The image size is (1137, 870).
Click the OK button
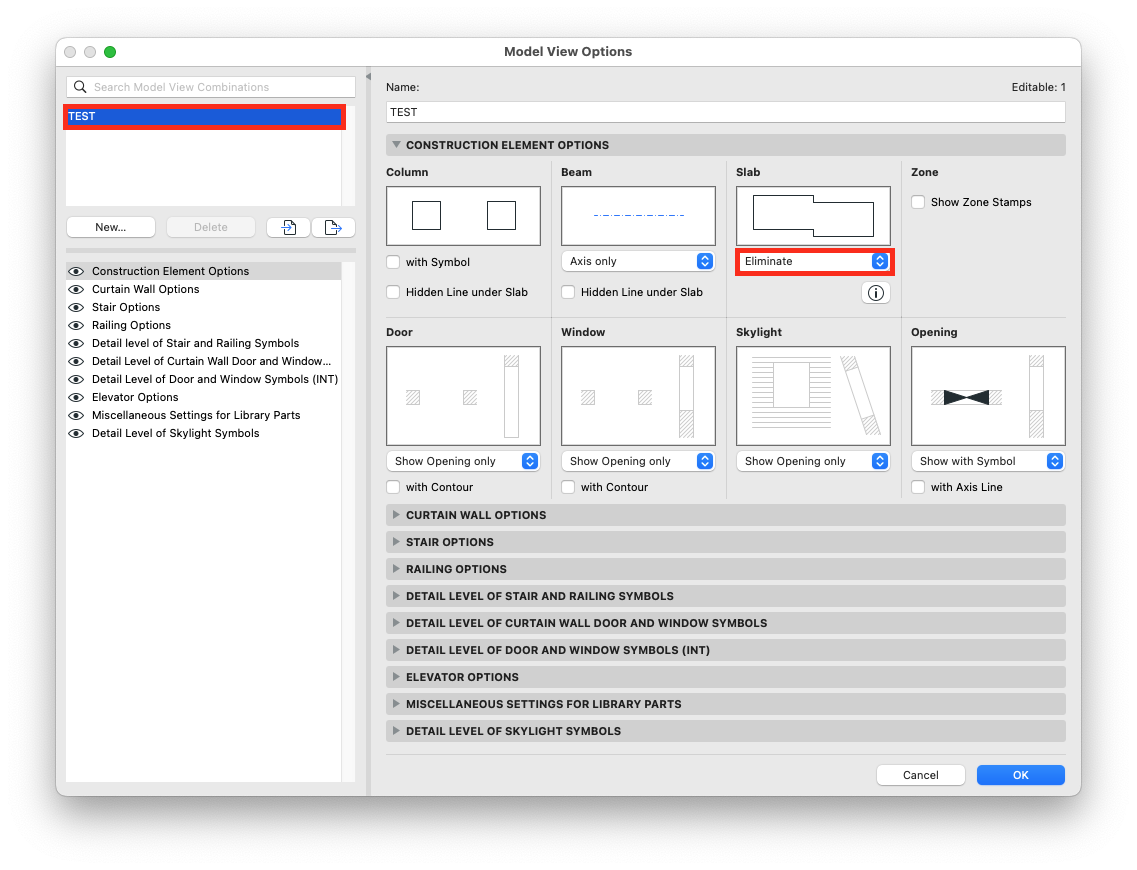1020,775
